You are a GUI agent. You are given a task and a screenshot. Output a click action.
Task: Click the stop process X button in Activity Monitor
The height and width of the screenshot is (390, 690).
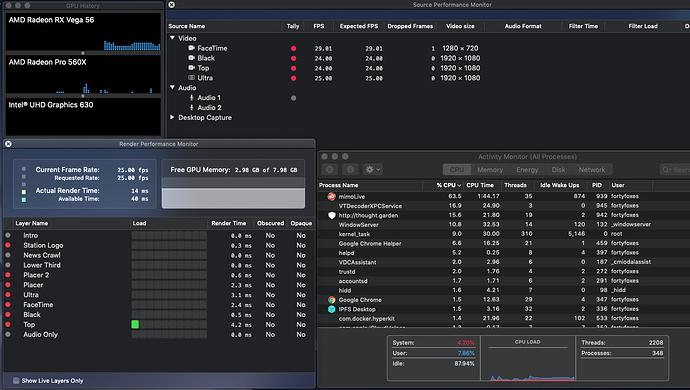(x=330, y=169)
